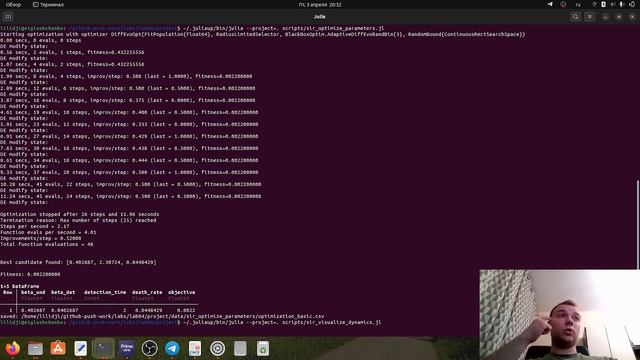Switch keyboard layout via ru indicator
The image size is (640, 360).
(578, 4)
